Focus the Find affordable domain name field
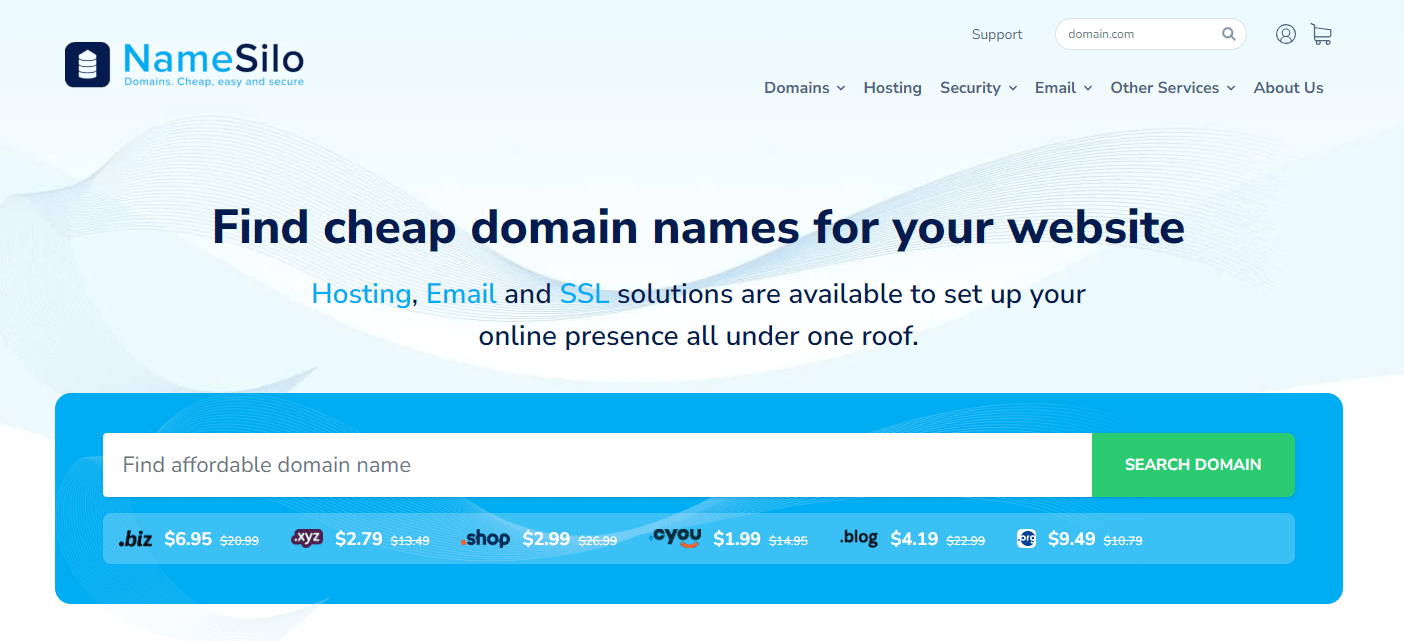Screen dimensions: 1404x641 pos(597,465)
